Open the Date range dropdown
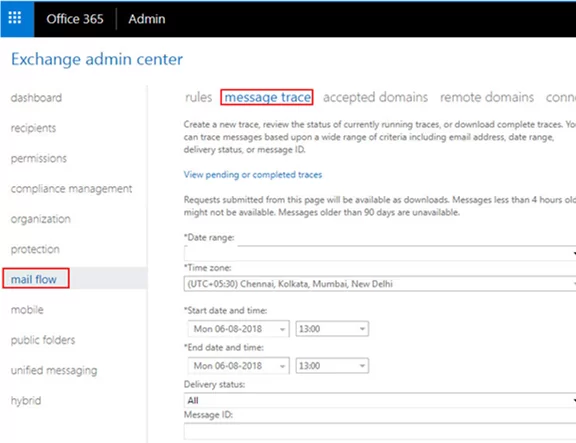 [380, 253]
